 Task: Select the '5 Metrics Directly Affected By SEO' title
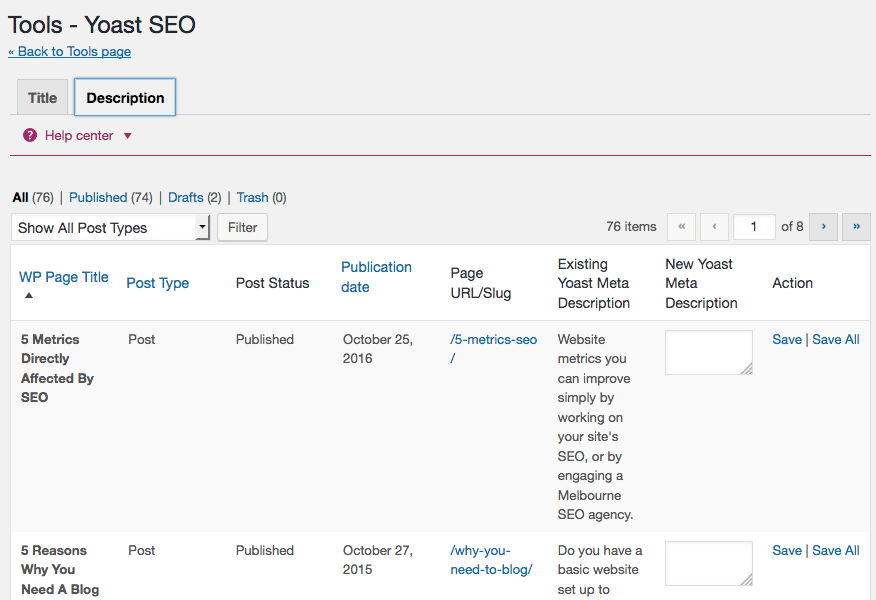57,369
